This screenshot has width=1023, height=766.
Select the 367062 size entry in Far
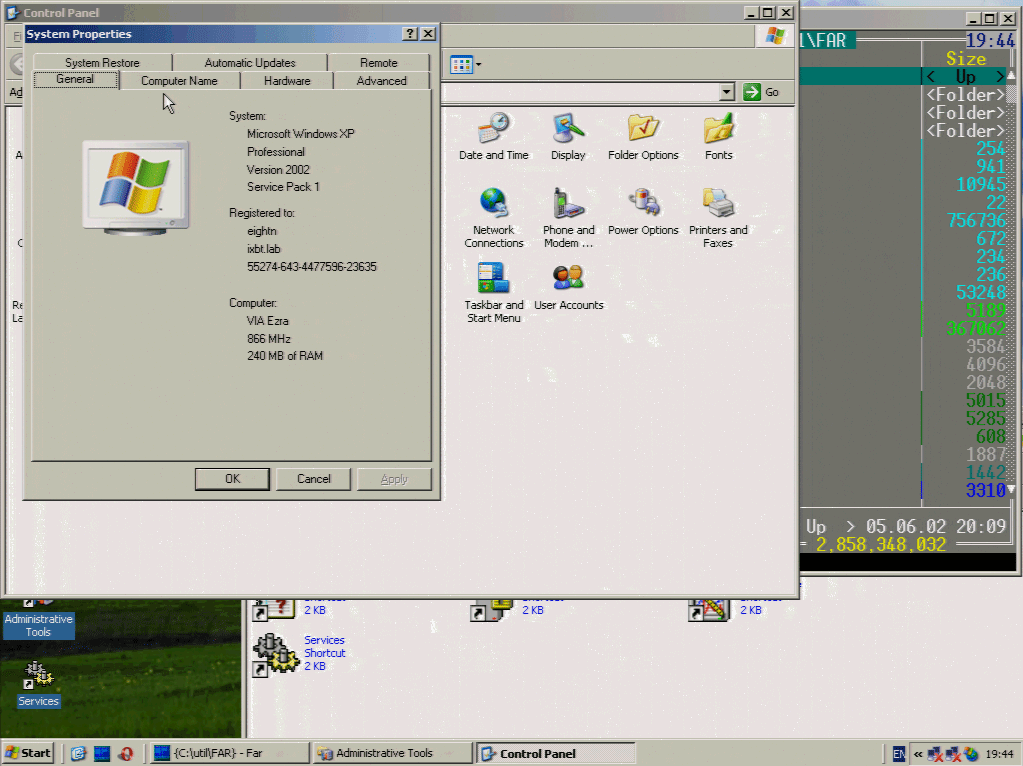pyautogui.click(x=977, y=328)
